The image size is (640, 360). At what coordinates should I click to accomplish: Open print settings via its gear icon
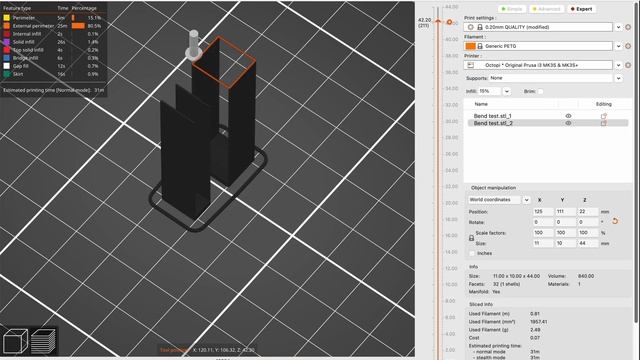pos(628,27)
